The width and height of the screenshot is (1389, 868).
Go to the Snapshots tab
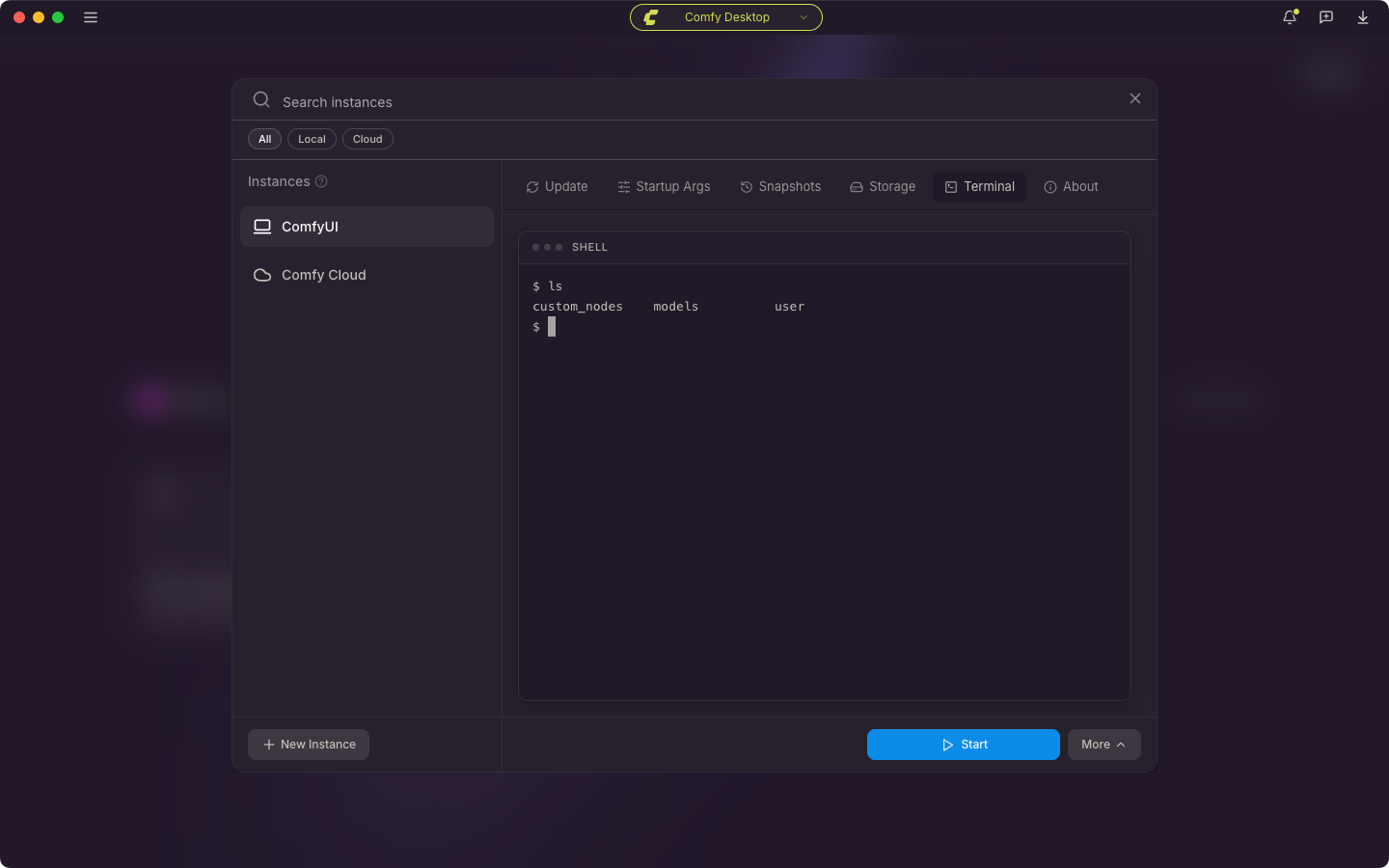coord(780,187)
